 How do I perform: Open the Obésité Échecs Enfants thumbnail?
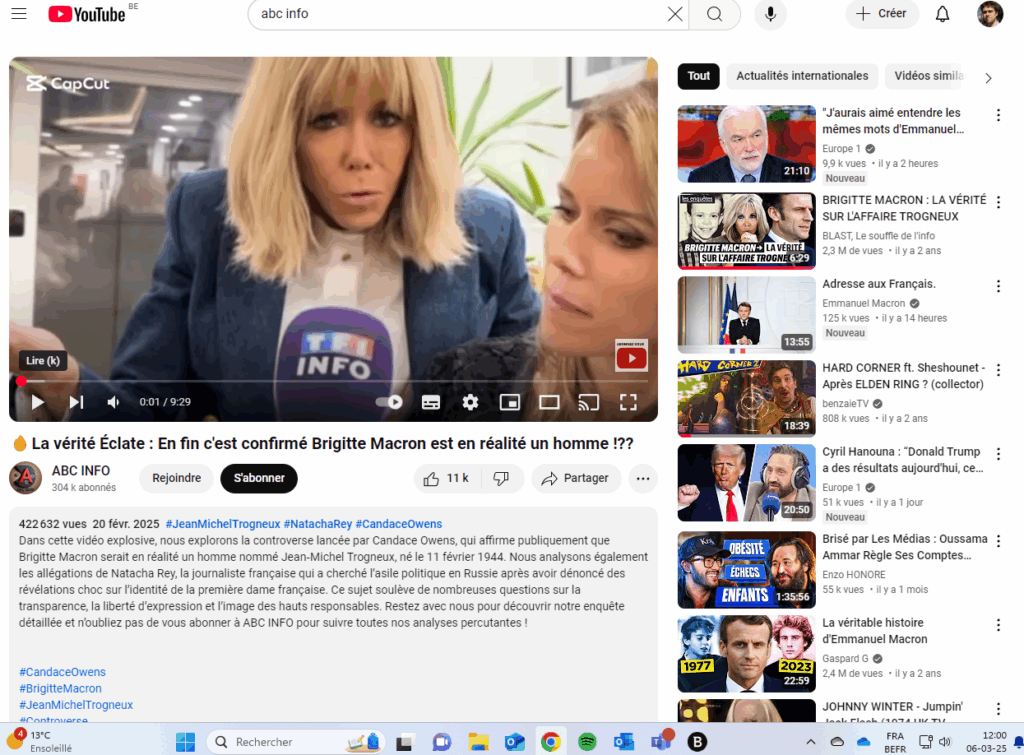(x=746, y=570)
